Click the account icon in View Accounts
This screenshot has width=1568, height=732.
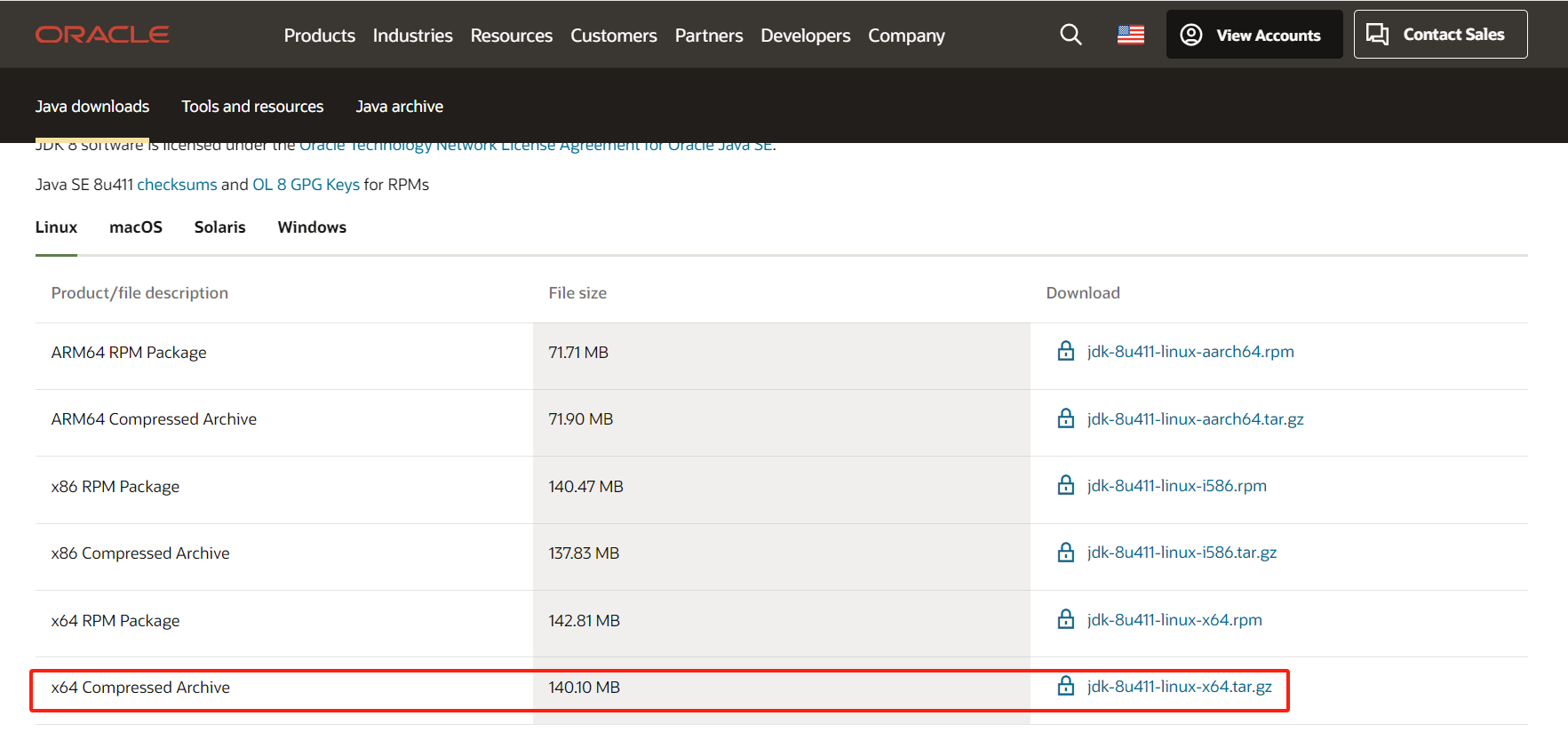coord(1190,35)
